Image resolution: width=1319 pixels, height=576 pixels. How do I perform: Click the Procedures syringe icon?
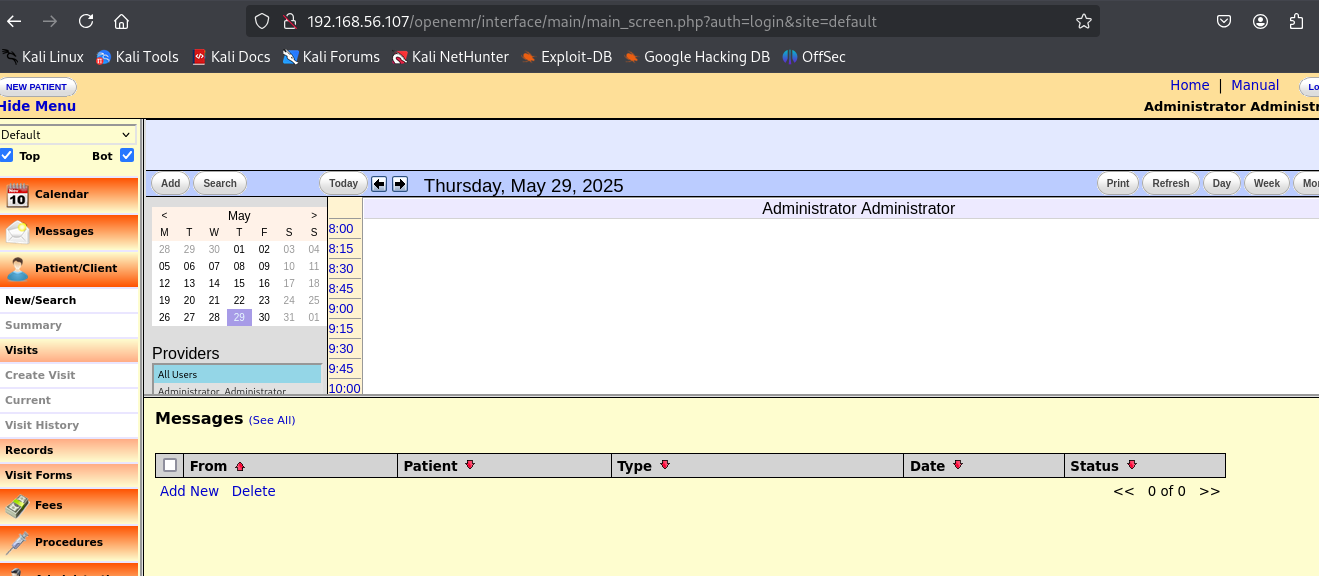pyautogui.click(x=17, y=542)
